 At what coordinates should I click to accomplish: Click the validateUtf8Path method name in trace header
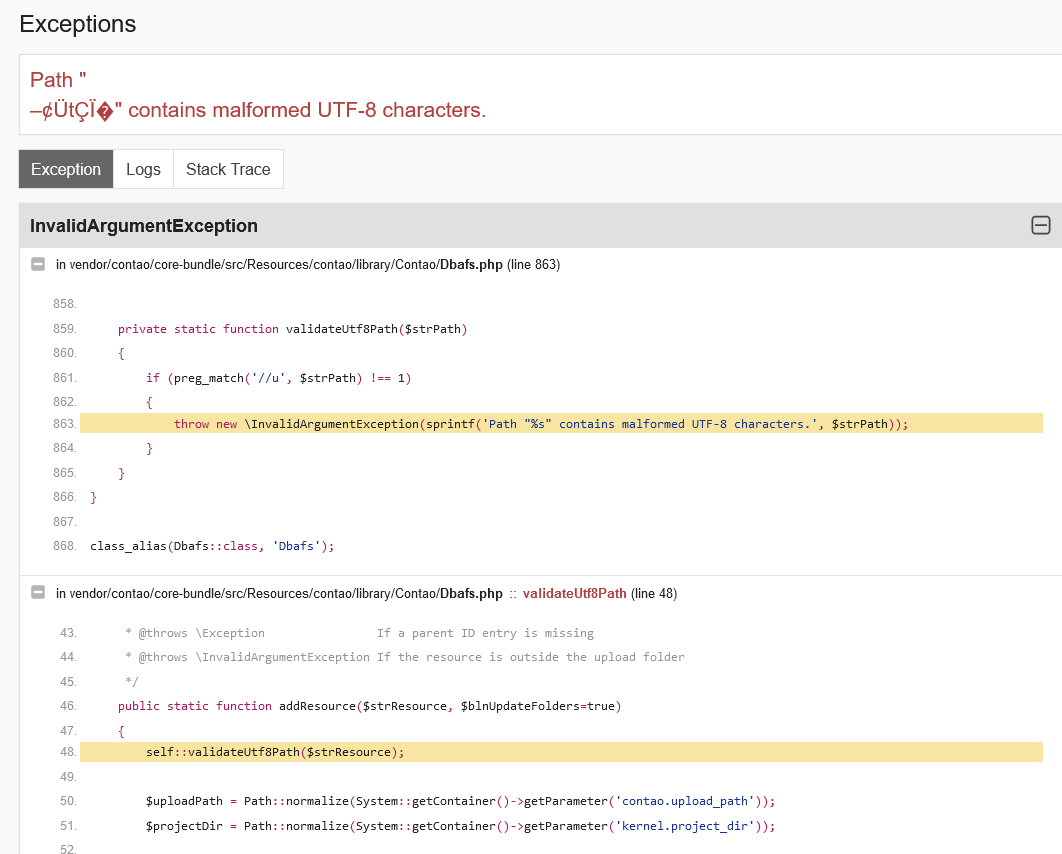coord(574,593)
